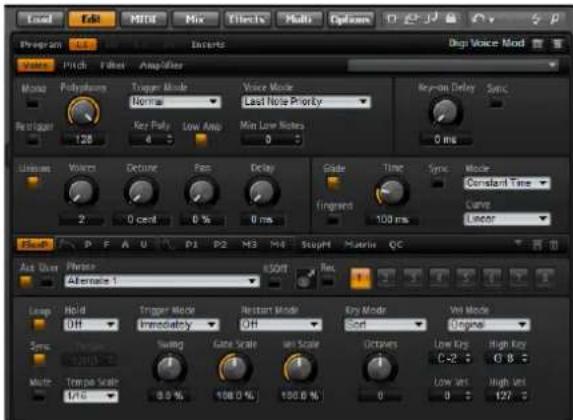
Task: Open the QC page
Action: (396, 245)
